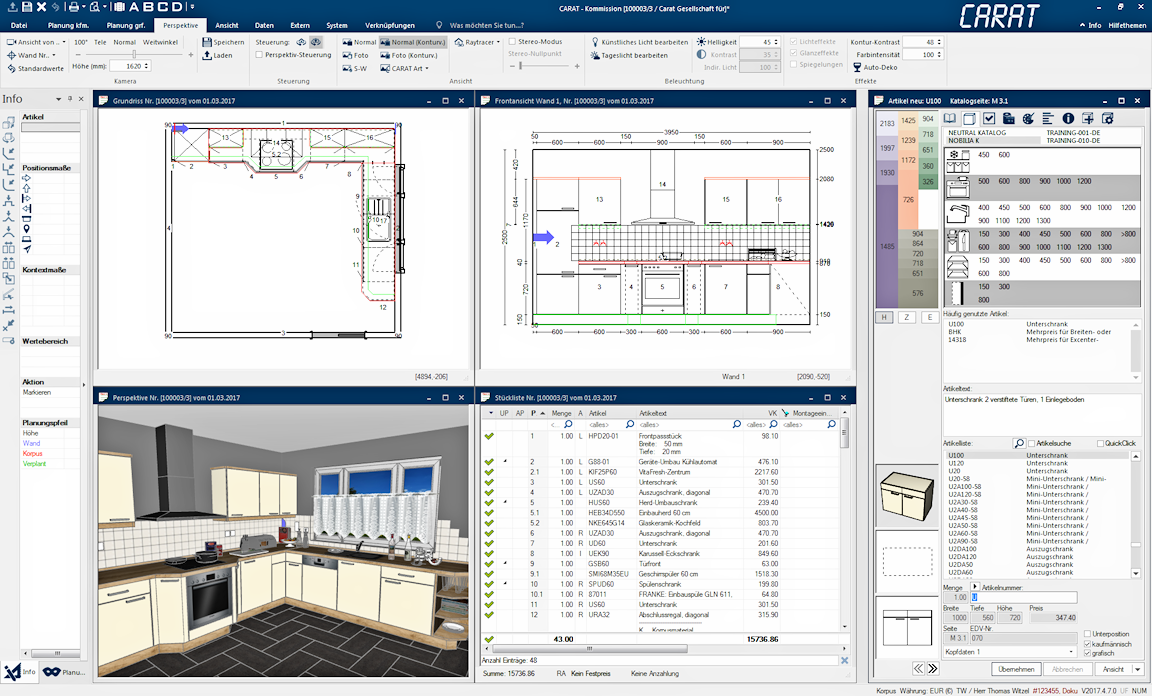This screenshot has height=696, width=1152.
Task: Click the Speichern camera save icon
Action: [x=208, y=42]
